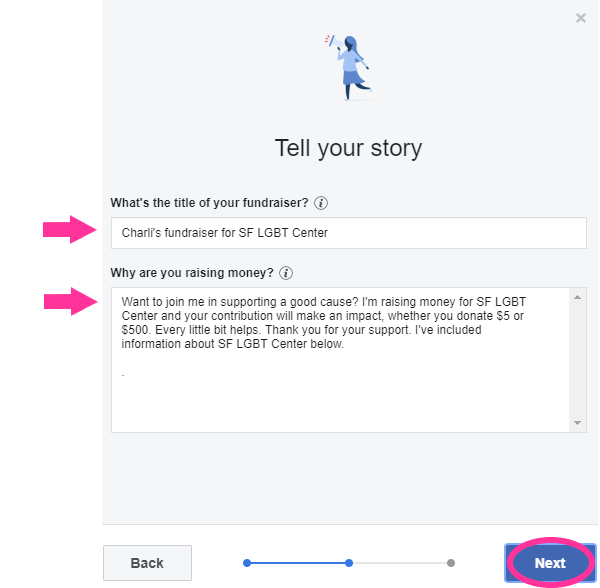This screenshot has height=588, width=600.
Task: Click the gray progress line before last step
Action: (x=399, y=563)
